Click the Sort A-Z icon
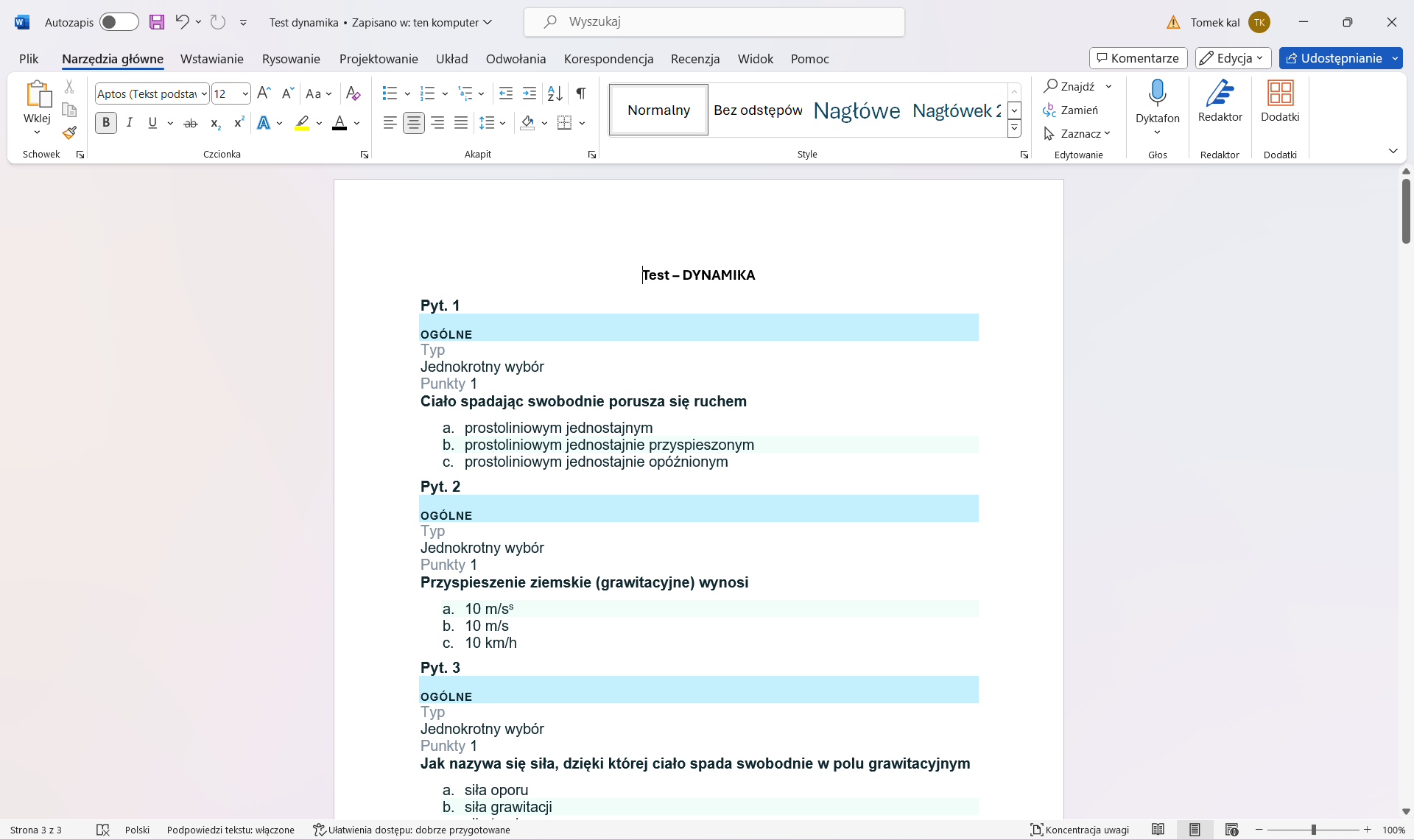 (555, 93)
